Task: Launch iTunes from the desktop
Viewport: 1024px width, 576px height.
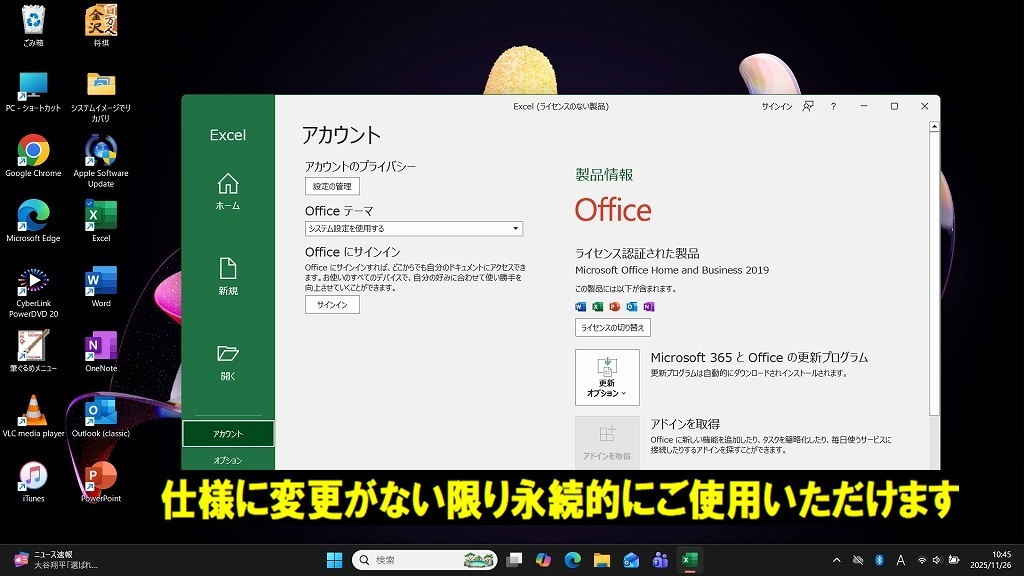Action: tap(33, 481)
